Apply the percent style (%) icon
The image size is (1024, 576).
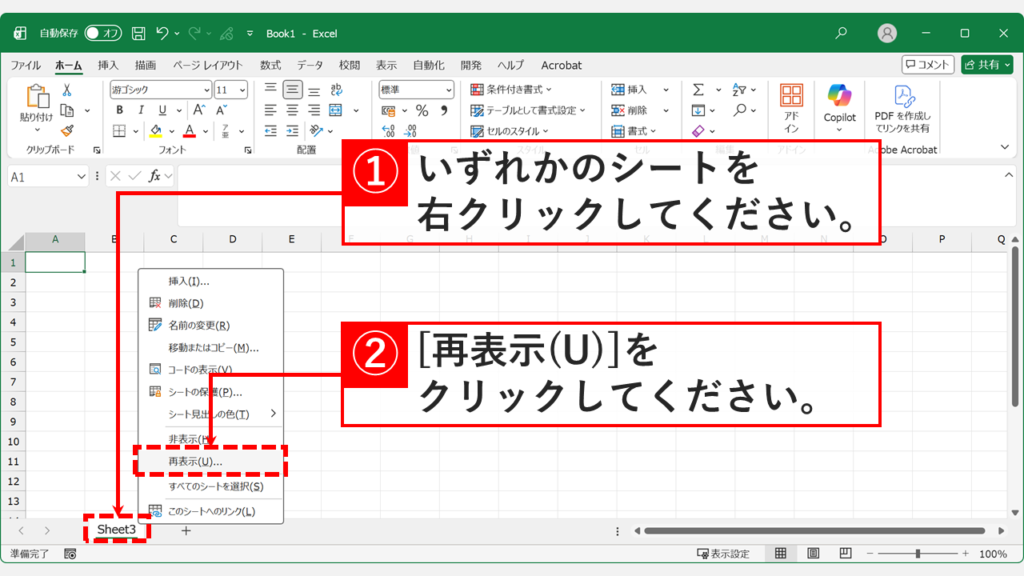point(420,109)
